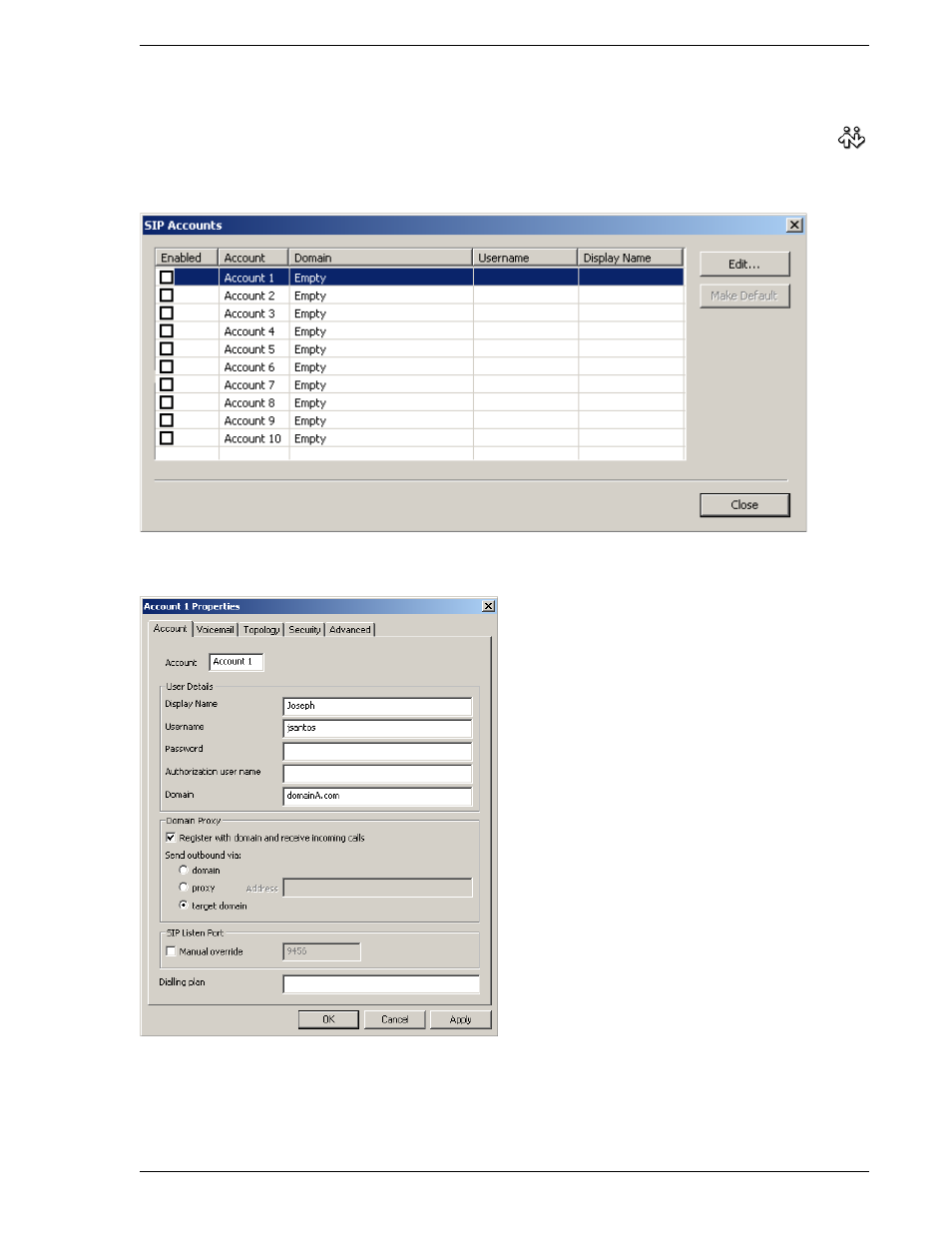Enable the checkbox for Account 1
The width and height of the screenshot is (952, 1233).
coord(167,278)
